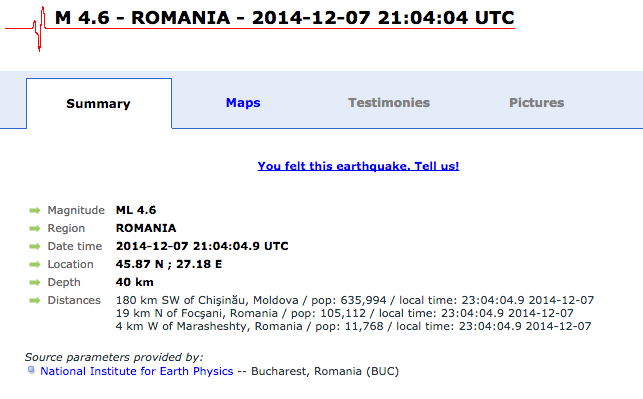
Task: Click 'You felt this earthquake. Tell us!' link
Action: pos(358,166)
